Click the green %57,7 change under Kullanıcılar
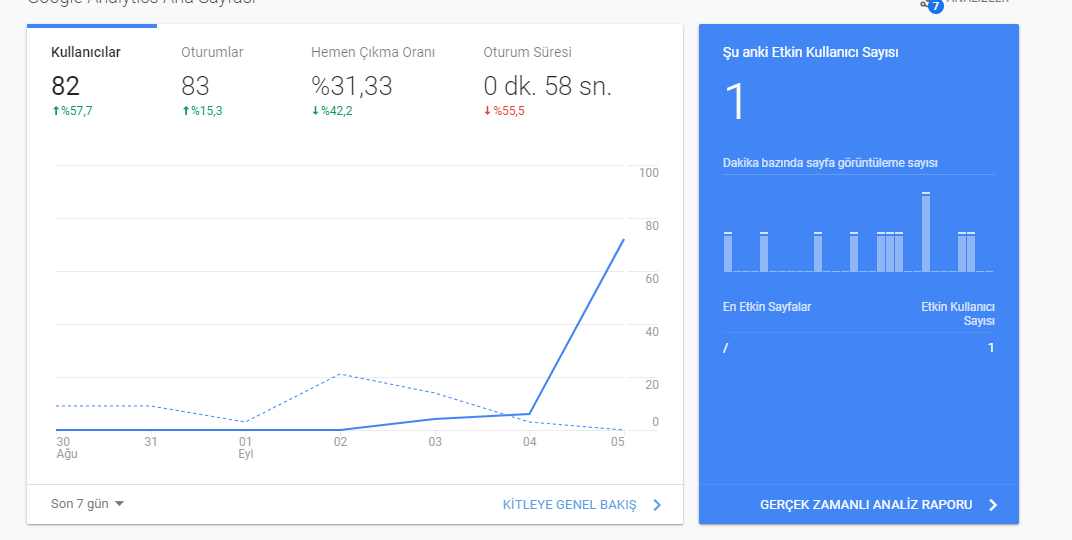Image resolution: width=1072 pixels, height=540 pixels. [72, 111]
